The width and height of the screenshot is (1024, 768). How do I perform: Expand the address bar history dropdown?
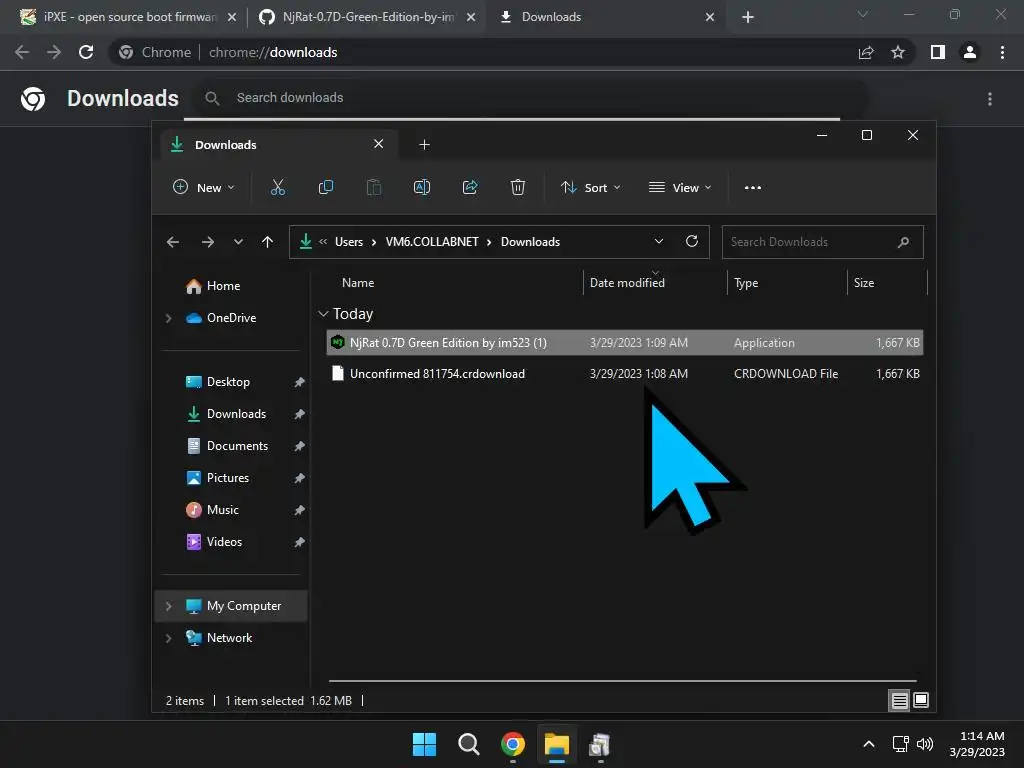coord(659,242)
